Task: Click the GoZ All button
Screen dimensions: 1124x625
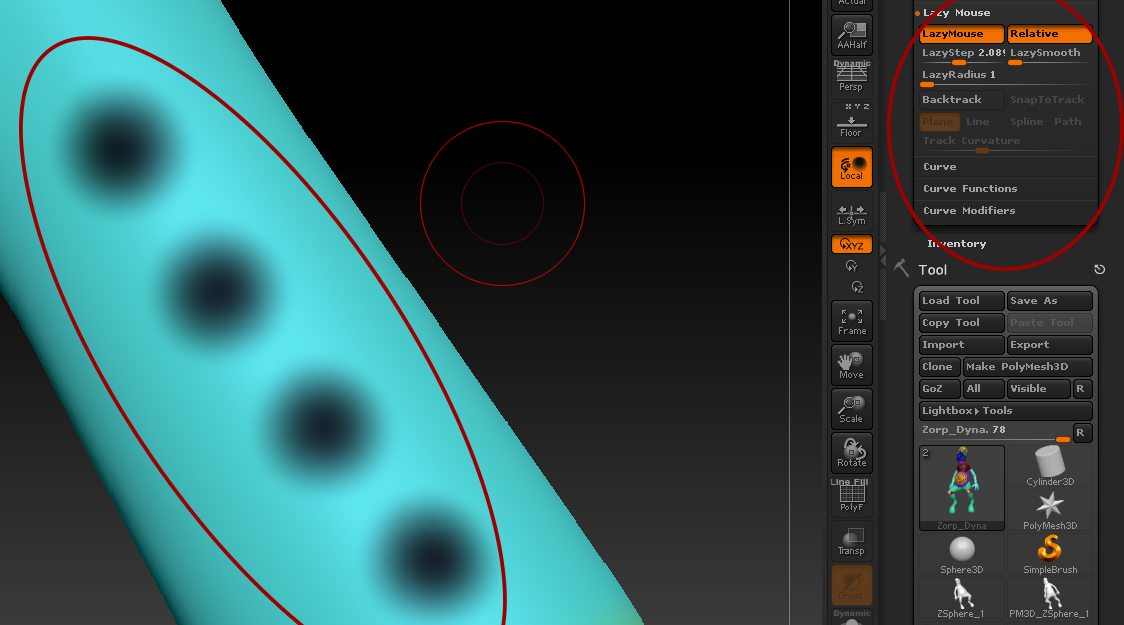Action: (x=983, y=389)
